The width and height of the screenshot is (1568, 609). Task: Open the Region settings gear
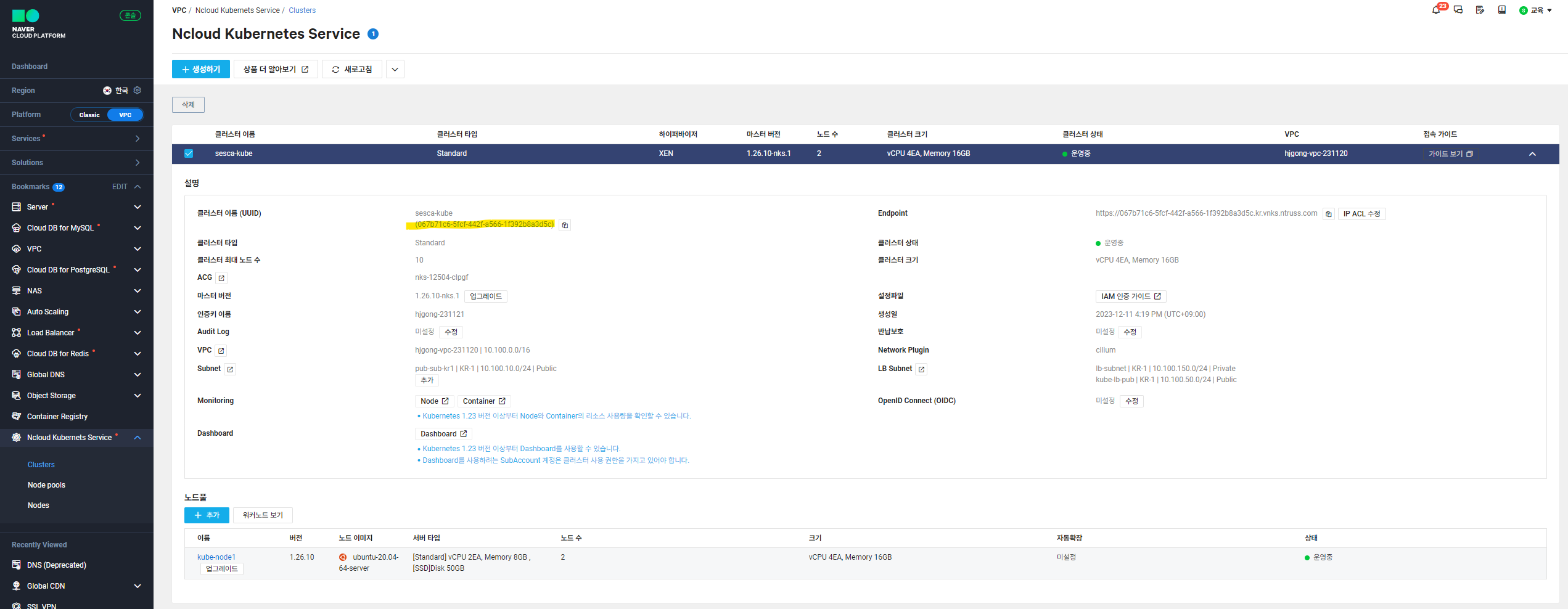click(138, 90)
